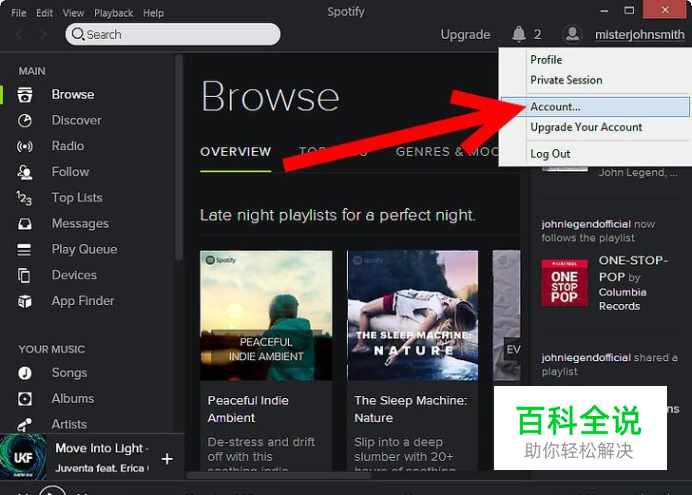This screenshot has width=692, height=495.
Task: Open the Follow label in the sidebar
Action: pos(70,172)
